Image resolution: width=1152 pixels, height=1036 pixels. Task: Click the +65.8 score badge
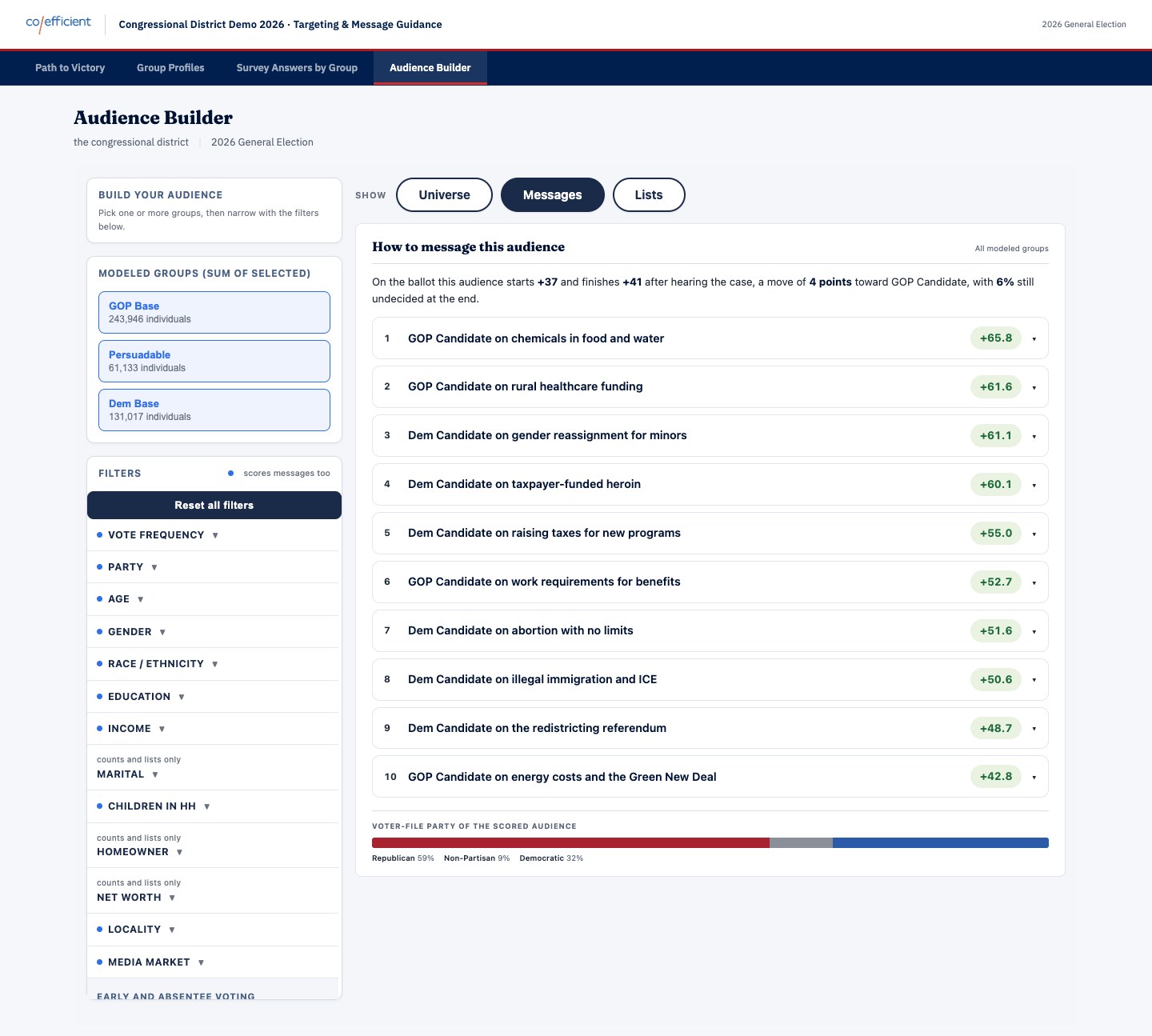(x=996, y=338)
